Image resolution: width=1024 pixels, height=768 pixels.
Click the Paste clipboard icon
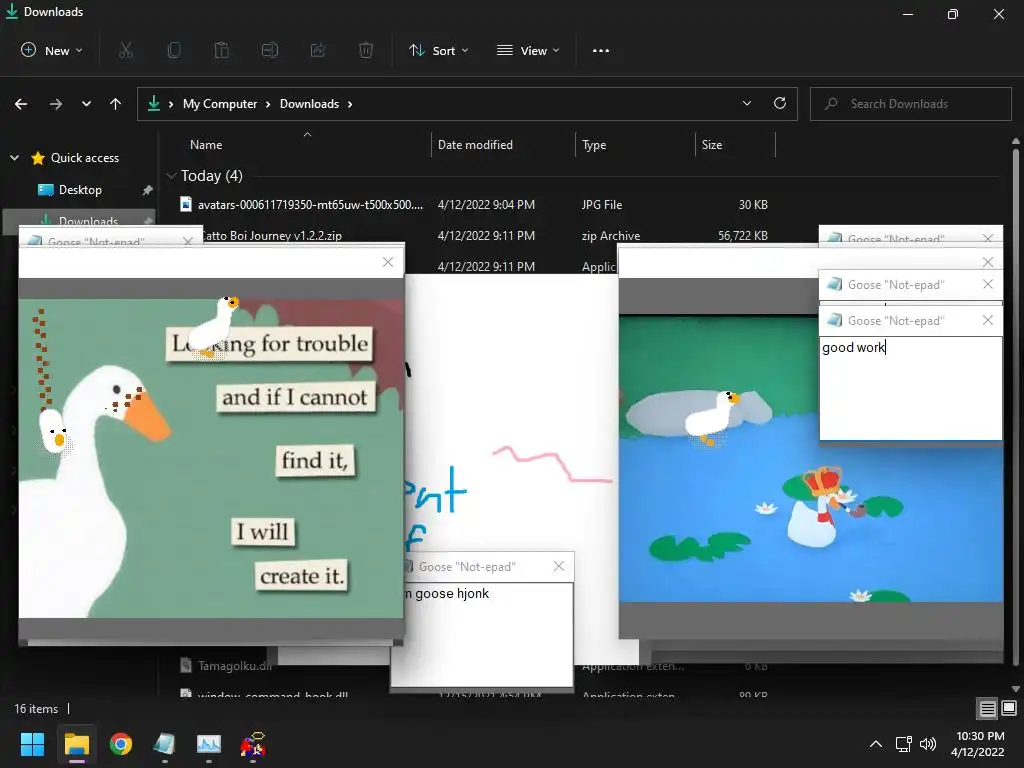coord(221,50)
